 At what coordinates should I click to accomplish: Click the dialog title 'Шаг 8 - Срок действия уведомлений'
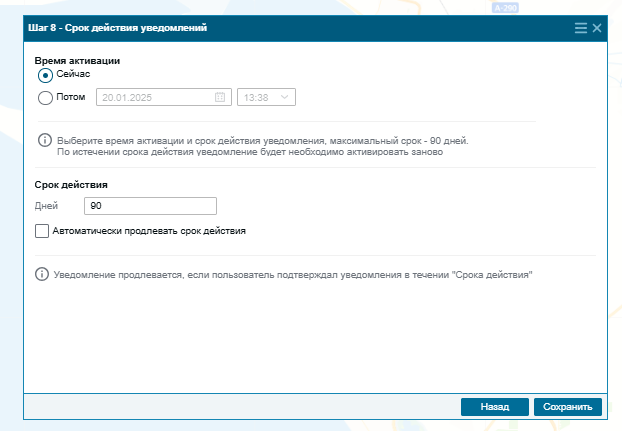pos(117,28)
